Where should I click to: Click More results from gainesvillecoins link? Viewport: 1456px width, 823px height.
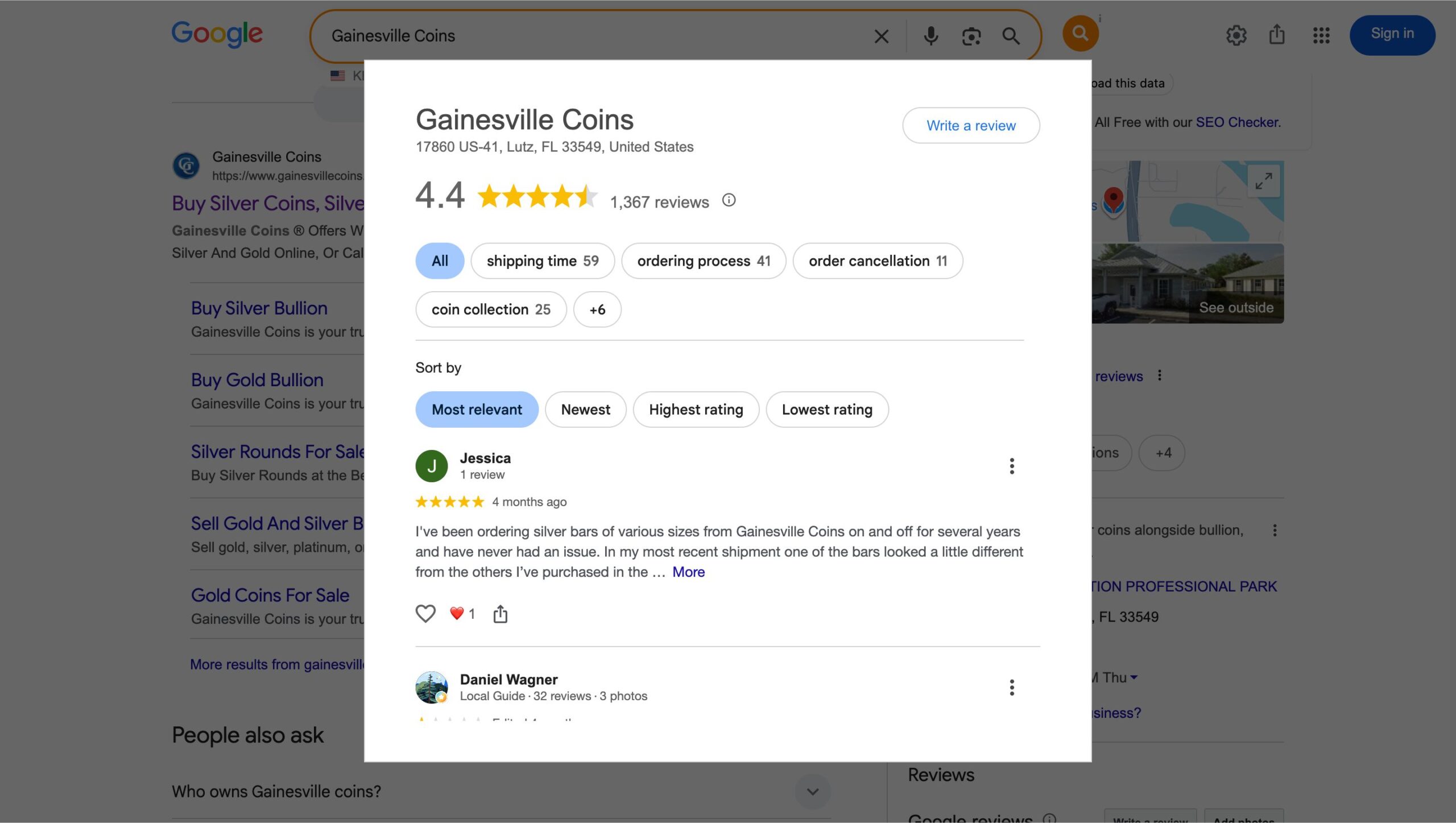[x=277, y=664]
